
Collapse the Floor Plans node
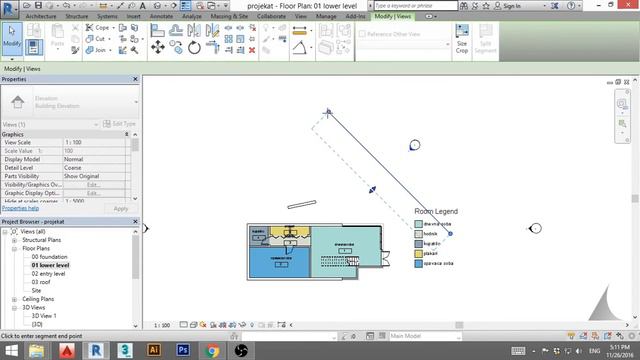pos(14,249)
